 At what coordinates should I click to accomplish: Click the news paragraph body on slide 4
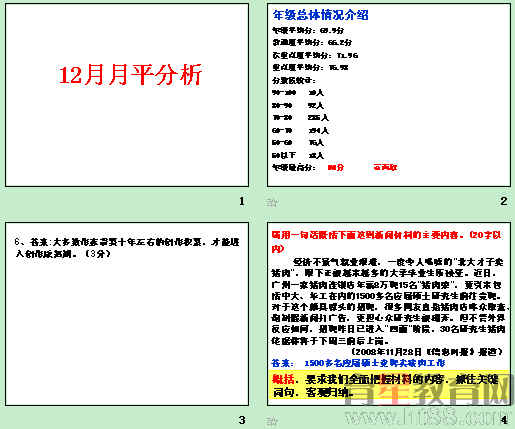click(x=389, y=301)
